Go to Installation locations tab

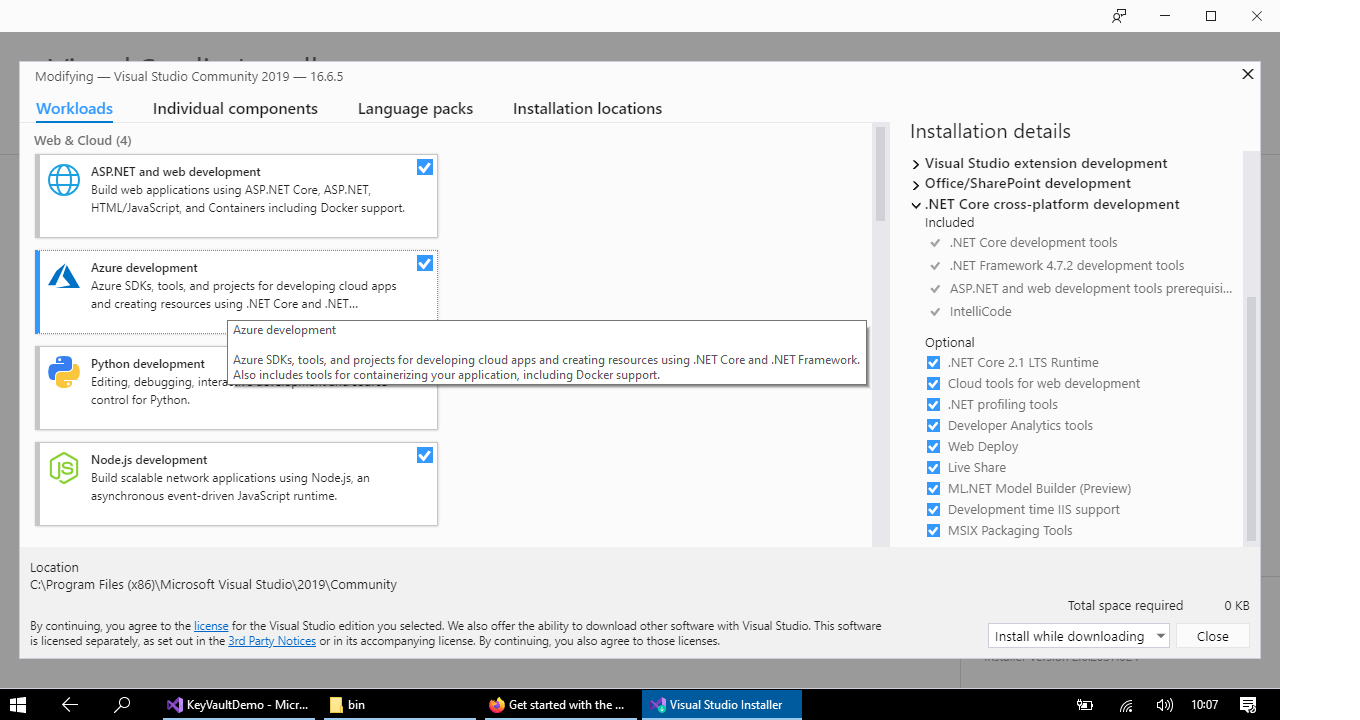point(587,109)
